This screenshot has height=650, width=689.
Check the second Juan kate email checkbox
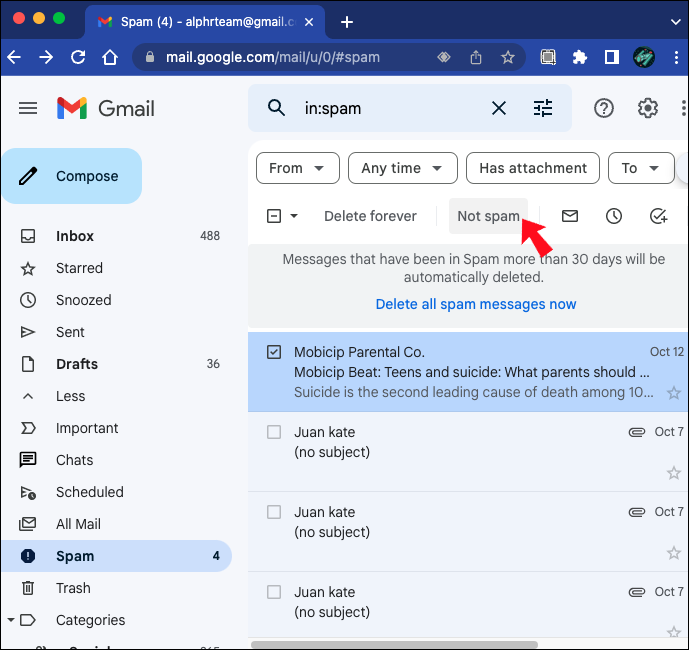(x=274, y=512)
